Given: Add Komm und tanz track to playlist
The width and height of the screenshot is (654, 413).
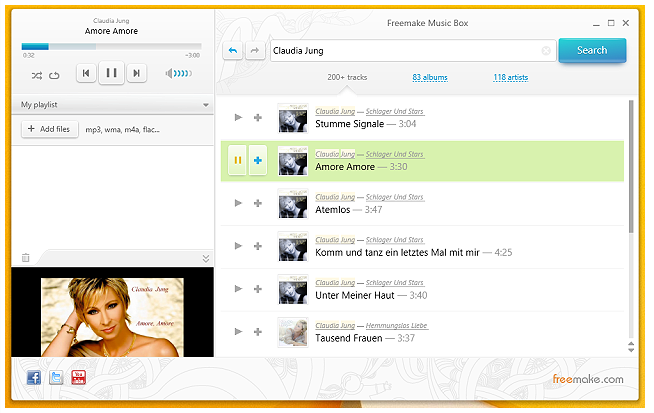Looking at the screenshot, I should coord(258,246).
